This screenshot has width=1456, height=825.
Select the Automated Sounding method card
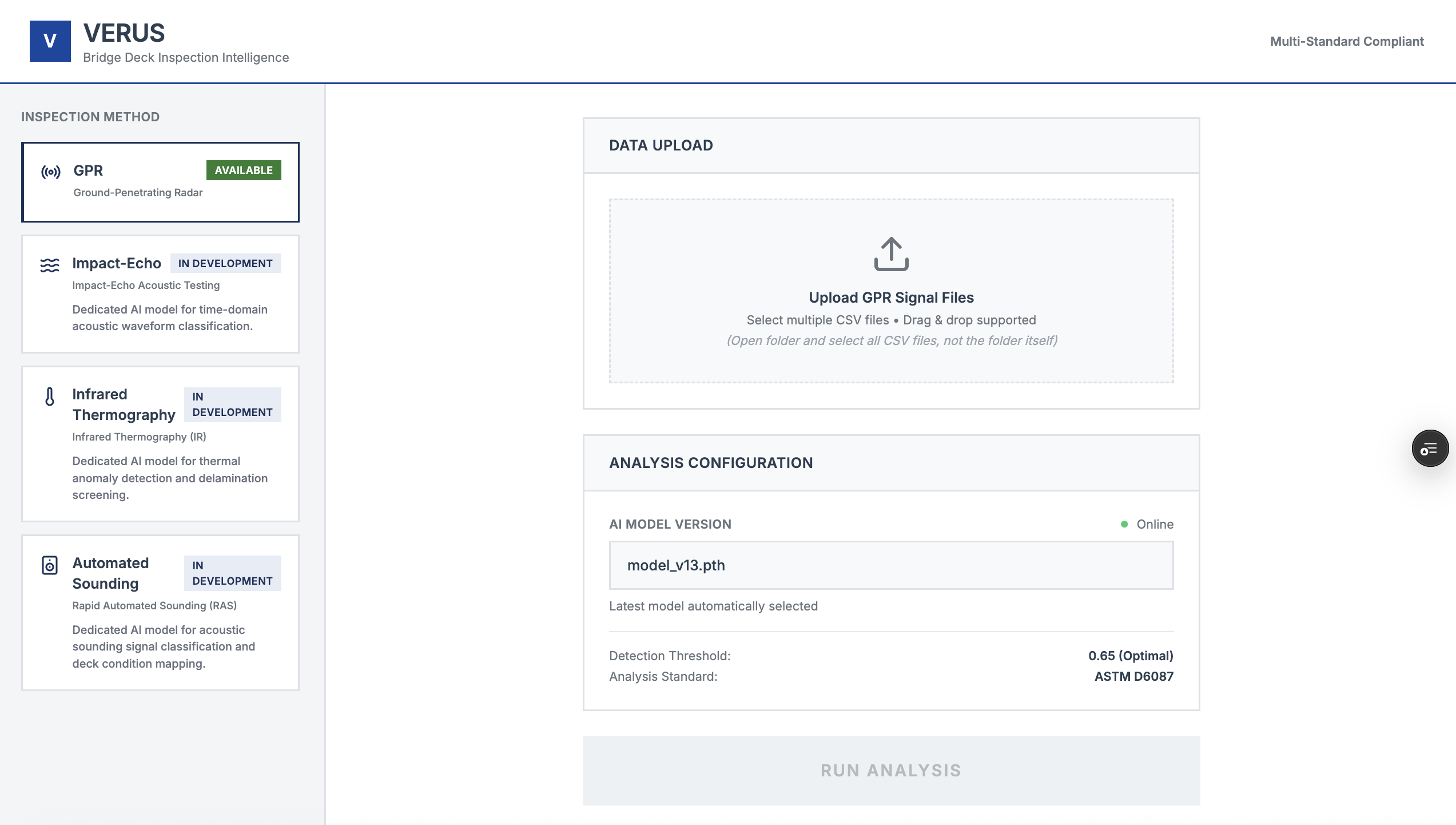click(x=160, y=613)
